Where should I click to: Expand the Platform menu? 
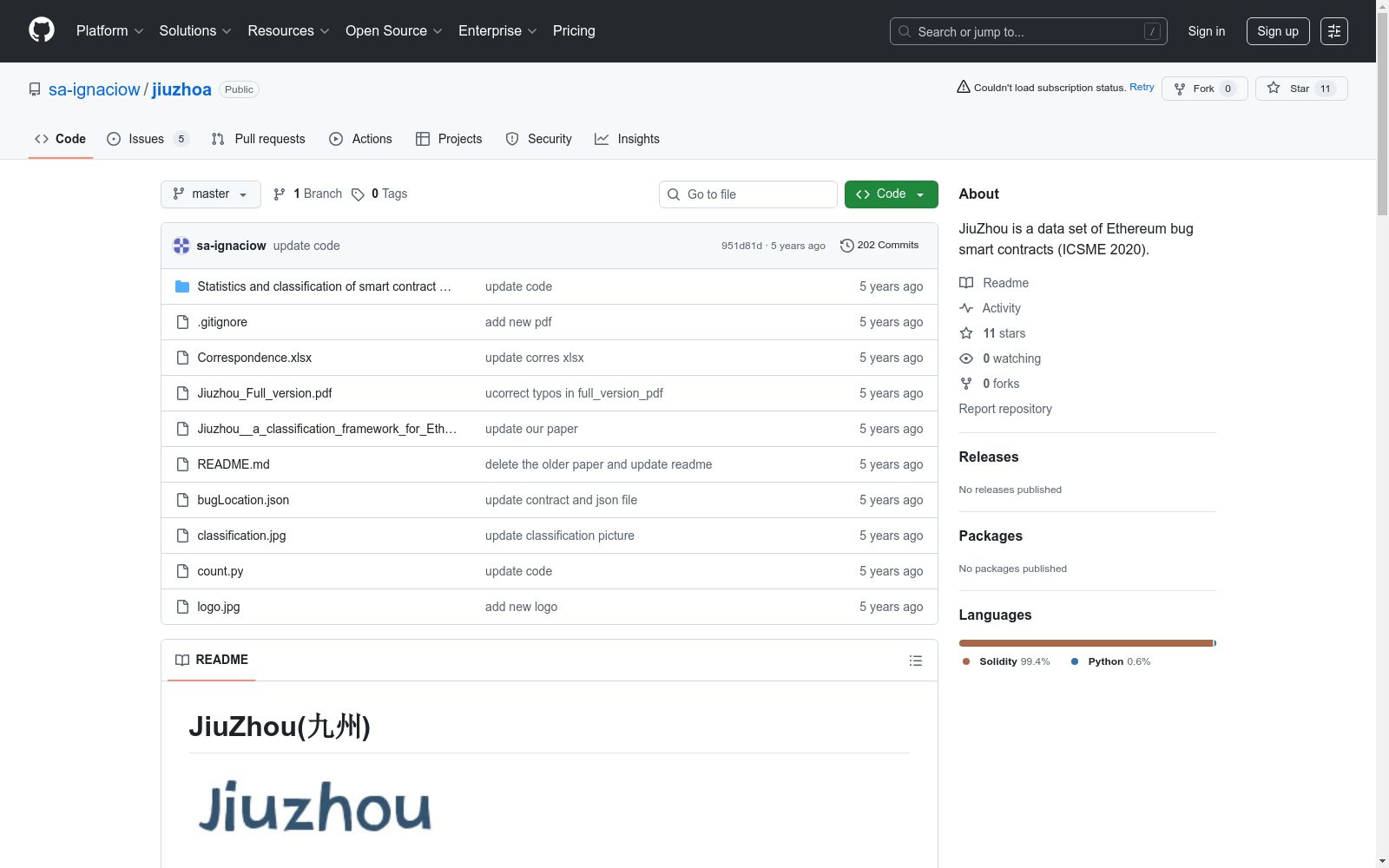click(x=110, y=31)
